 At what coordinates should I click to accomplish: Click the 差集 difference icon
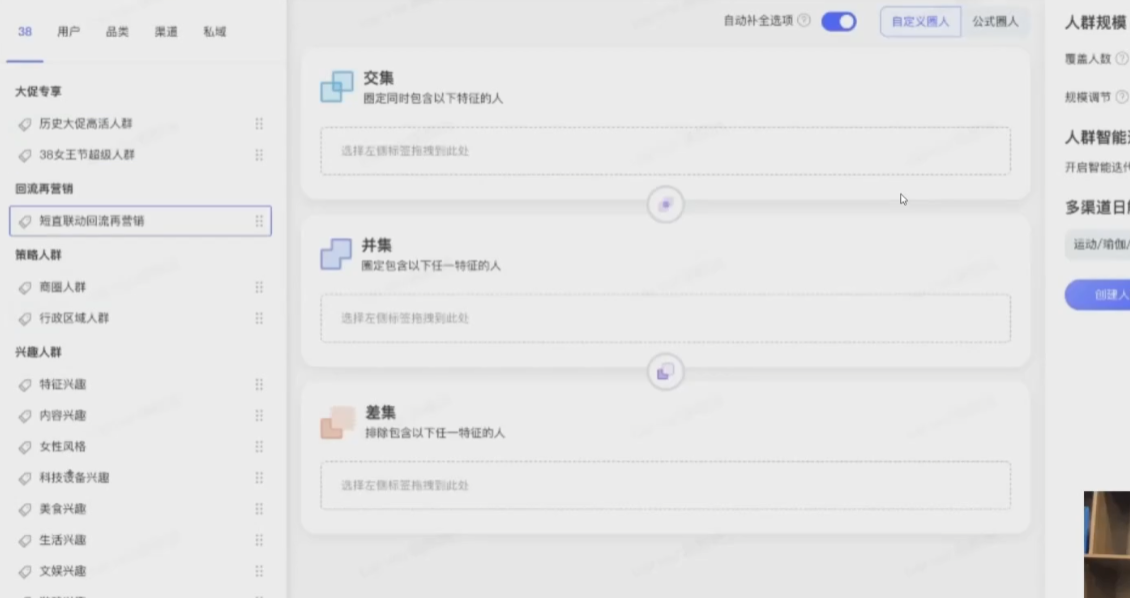(x=337, y=422)
